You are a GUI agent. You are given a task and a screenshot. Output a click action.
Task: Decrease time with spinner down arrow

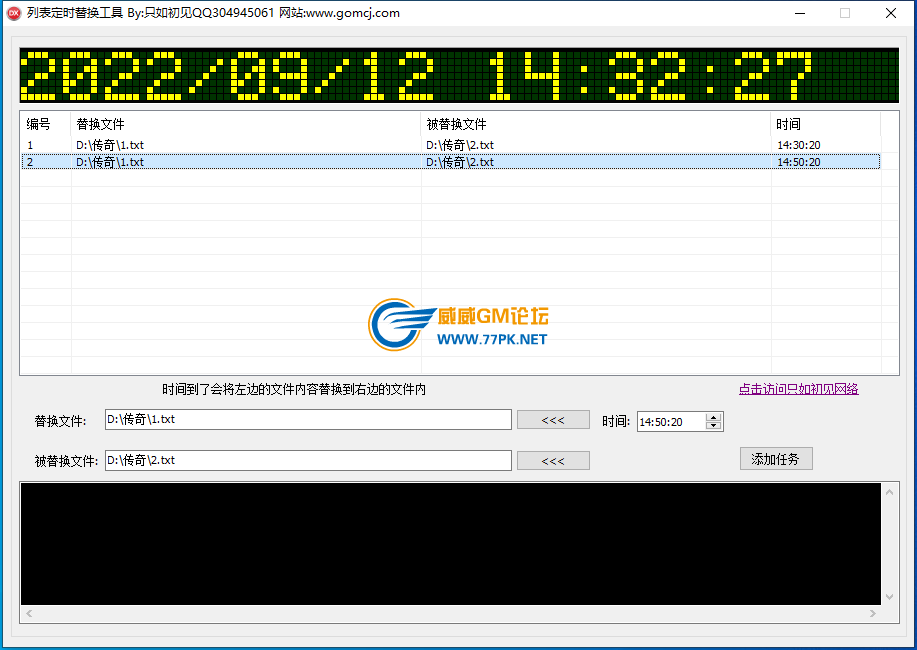click(x=713, y=426)
